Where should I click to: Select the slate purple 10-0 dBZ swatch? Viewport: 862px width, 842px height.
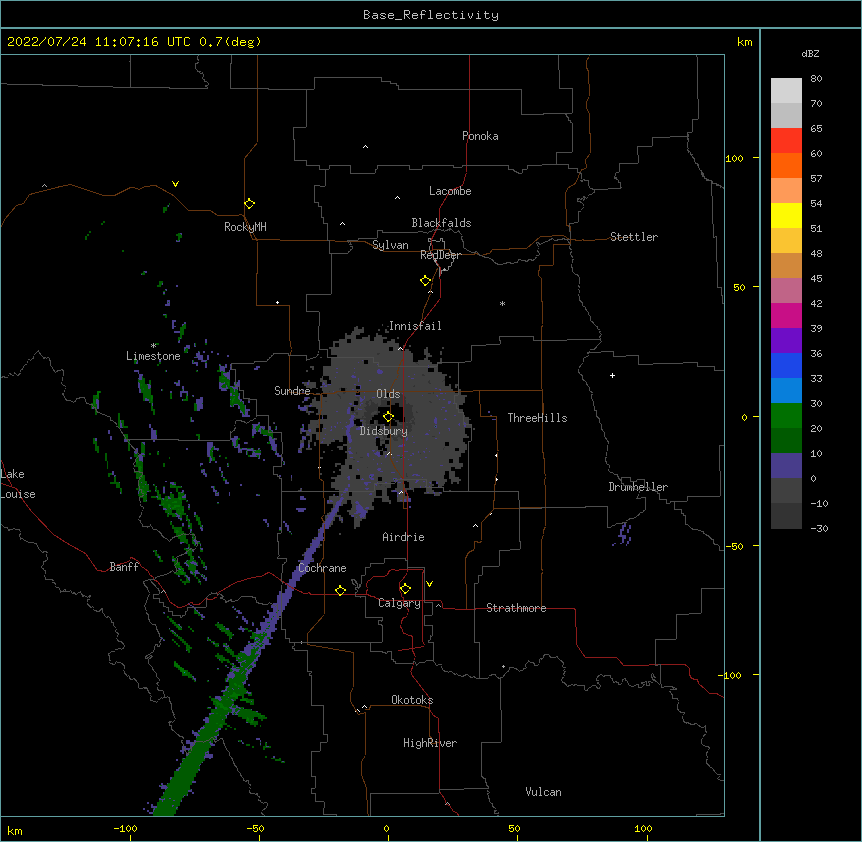coord(786,466)
